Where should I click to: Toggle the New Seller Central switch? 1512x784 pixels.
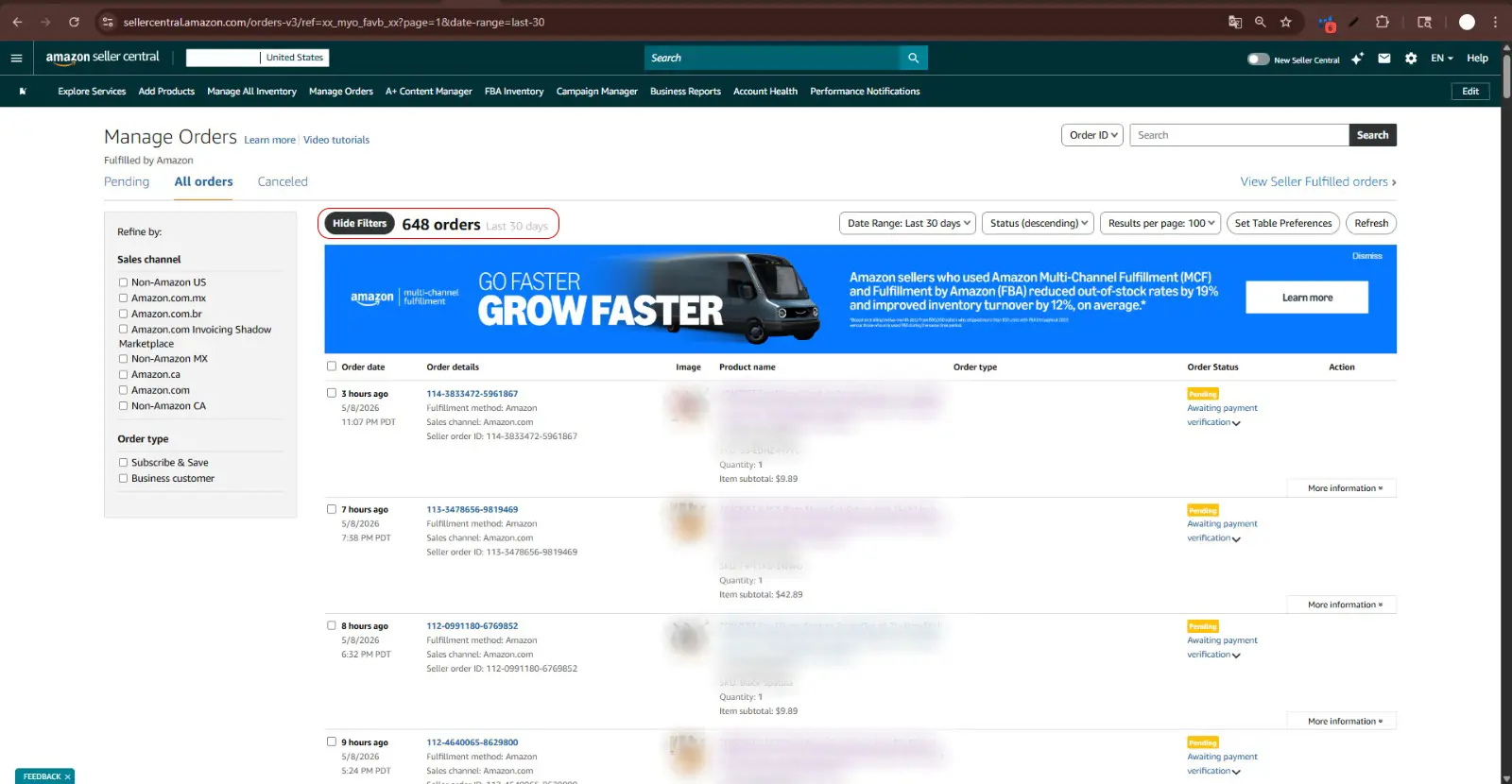coord(1258,59)
